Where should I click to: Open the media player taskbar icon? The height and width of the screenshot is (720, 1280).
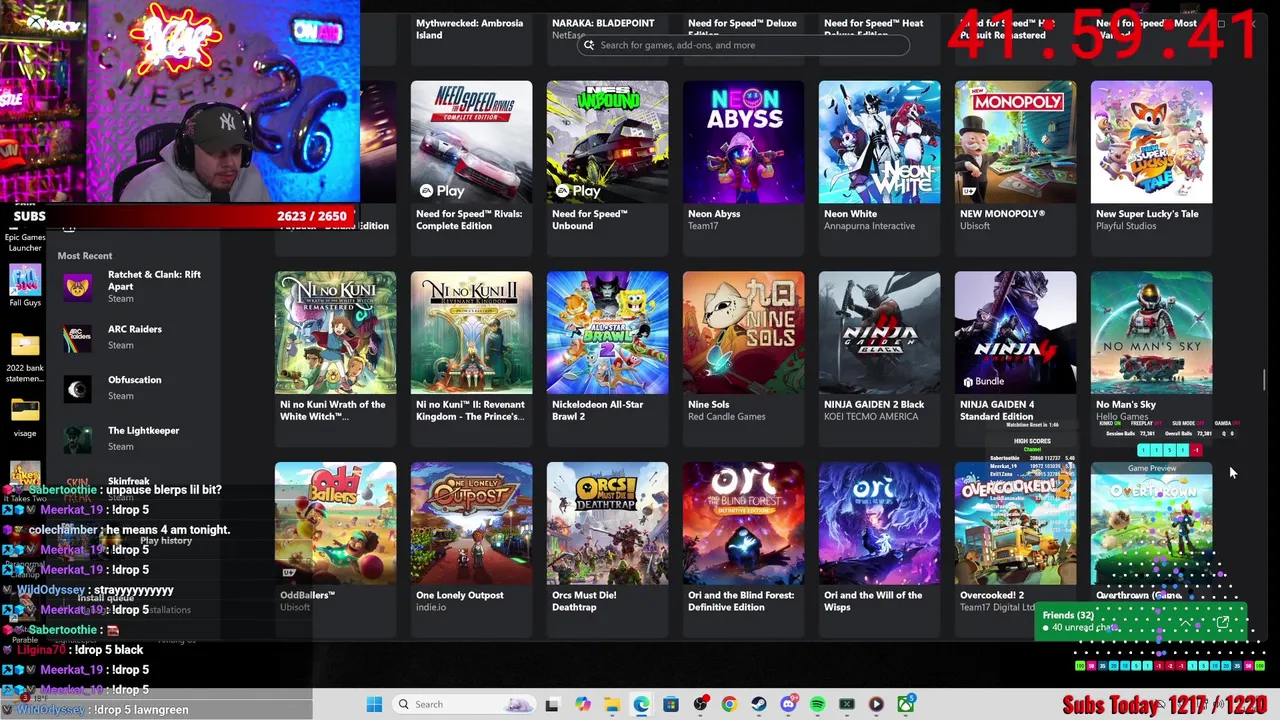click(876, 704)
